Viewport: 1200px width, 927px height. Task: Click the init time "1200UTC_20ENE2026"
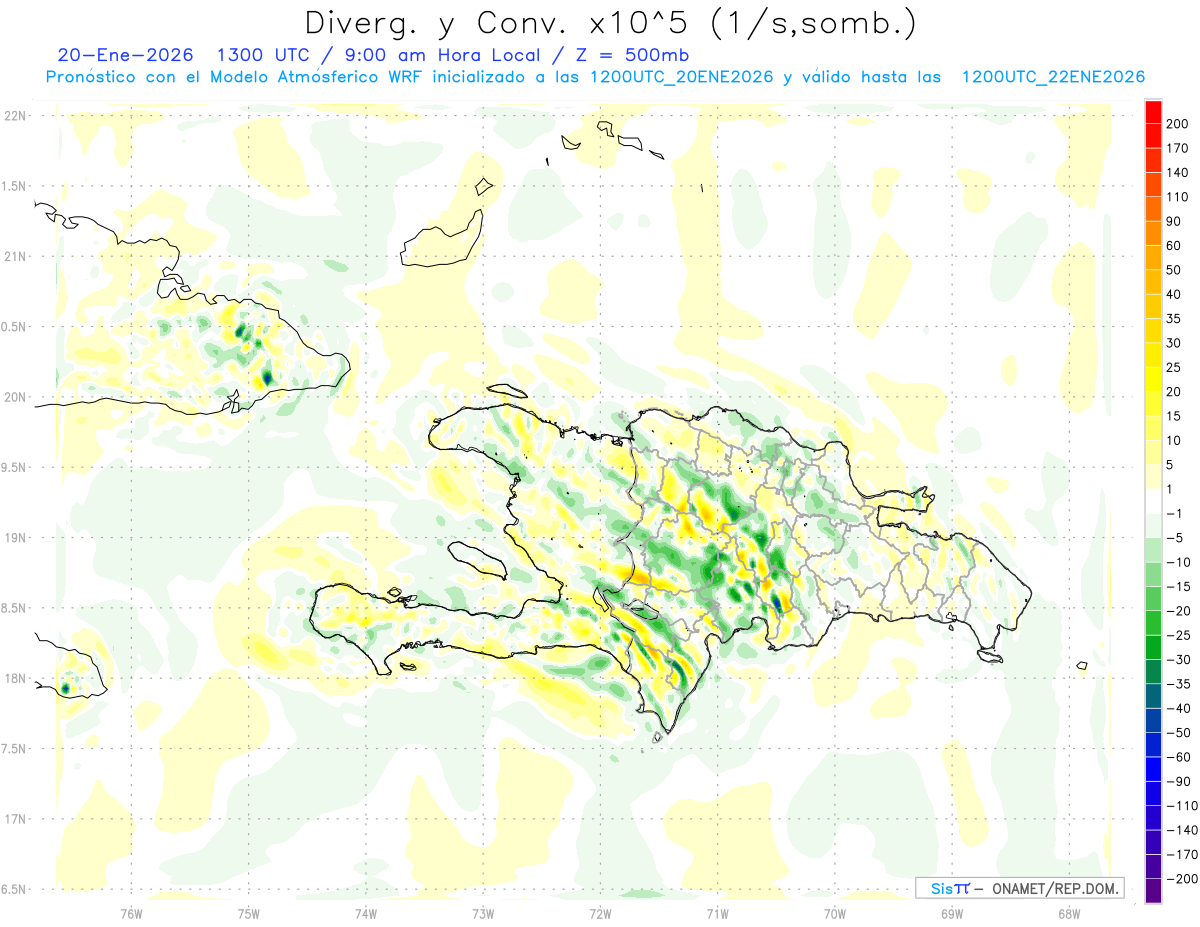(682, 77)
